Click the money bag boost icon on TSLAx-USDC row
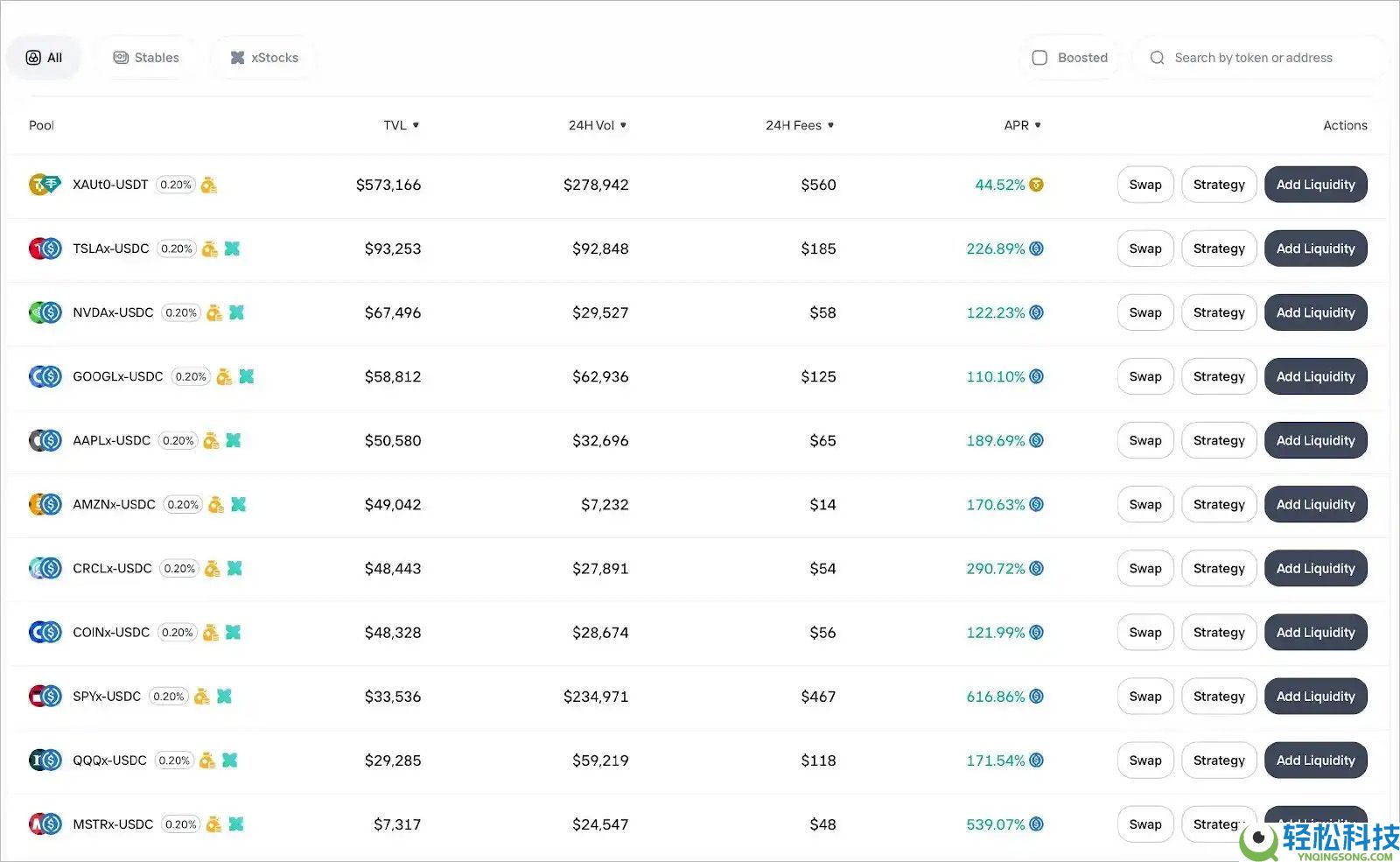This screenshot has width=1400, height=862. 208,249
